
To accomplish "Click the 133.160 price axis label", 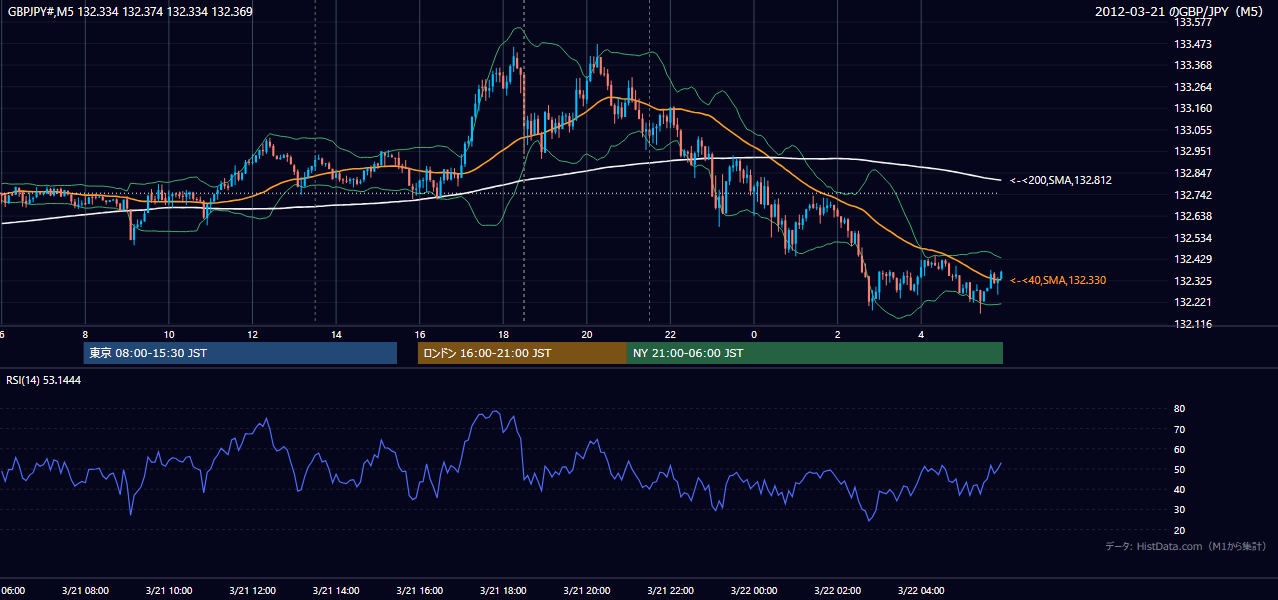I will point(1192,109).
